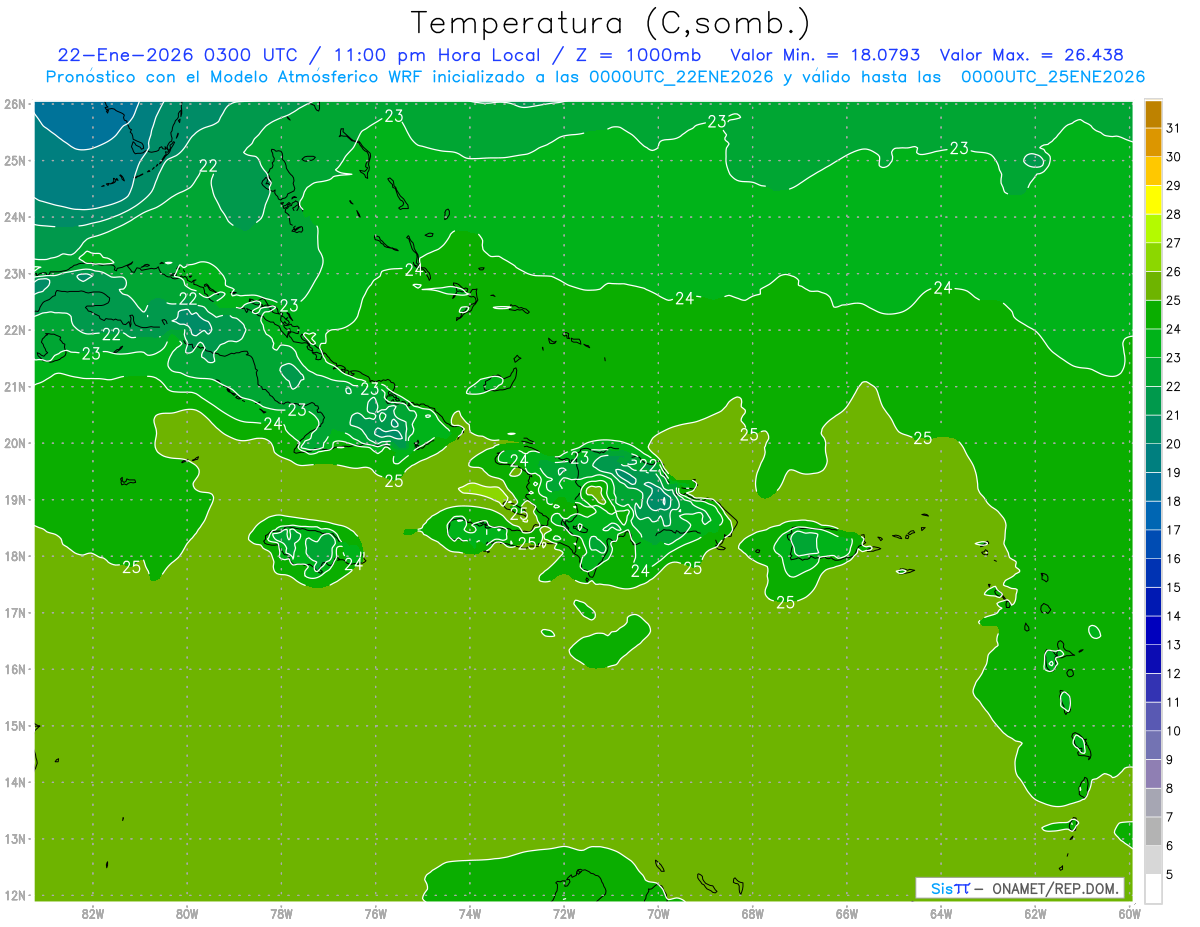
Task: Pick the lime swatch between 27 and 28
Action: point(1153,229)
